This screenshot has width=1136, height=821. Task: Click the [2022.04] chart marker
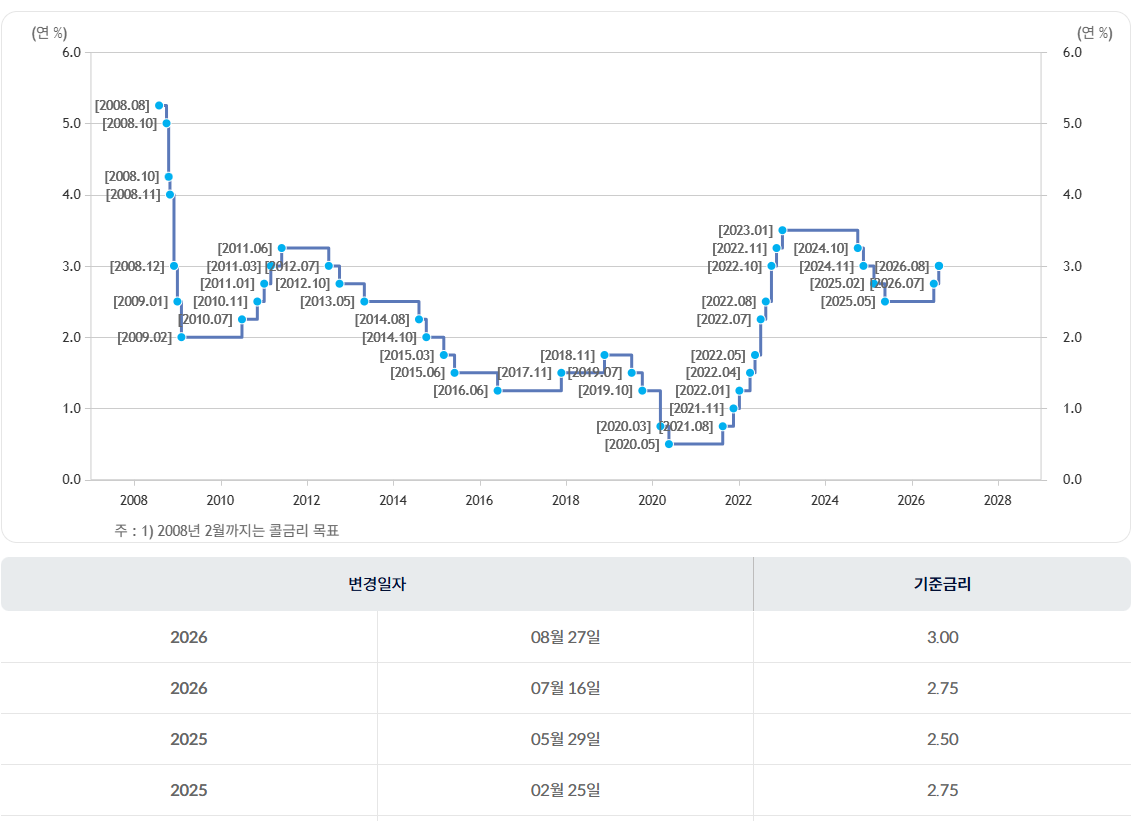point(750,372)
